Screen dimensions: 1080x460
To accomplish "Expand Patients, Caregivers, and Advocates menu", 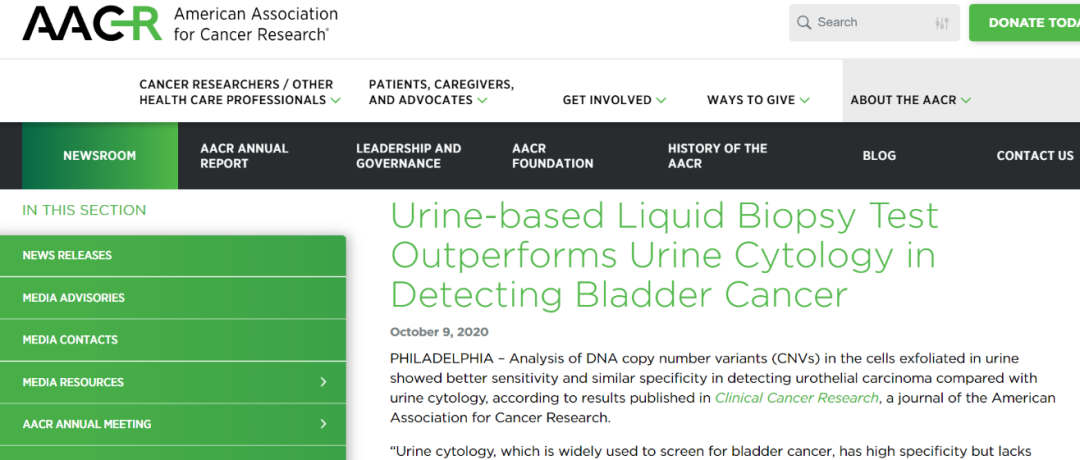I will pyautogui.click(x=441, y=92).
